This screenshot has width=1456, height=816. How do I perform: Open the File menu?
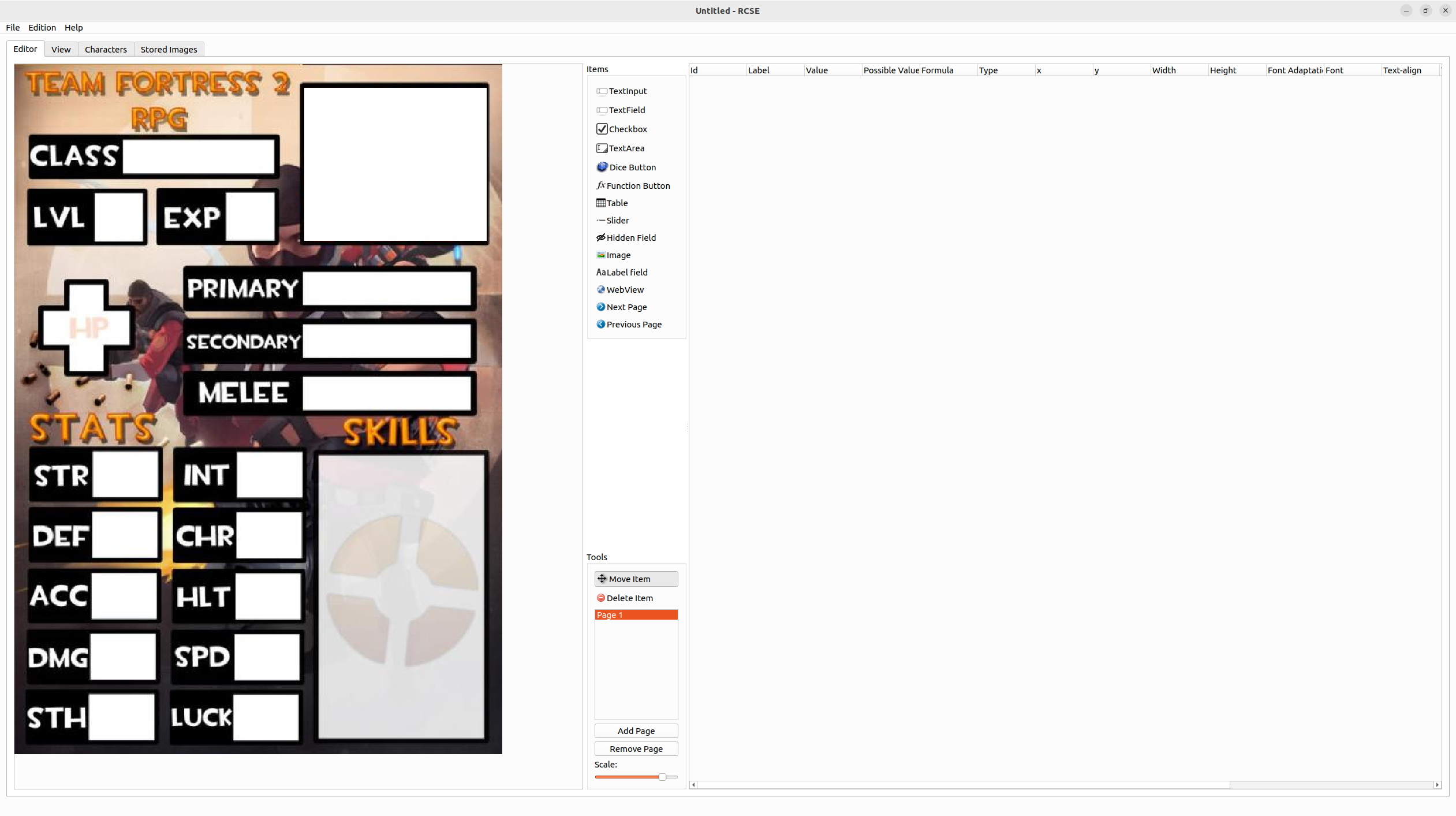pyautogui.click(x=13, y=28)
